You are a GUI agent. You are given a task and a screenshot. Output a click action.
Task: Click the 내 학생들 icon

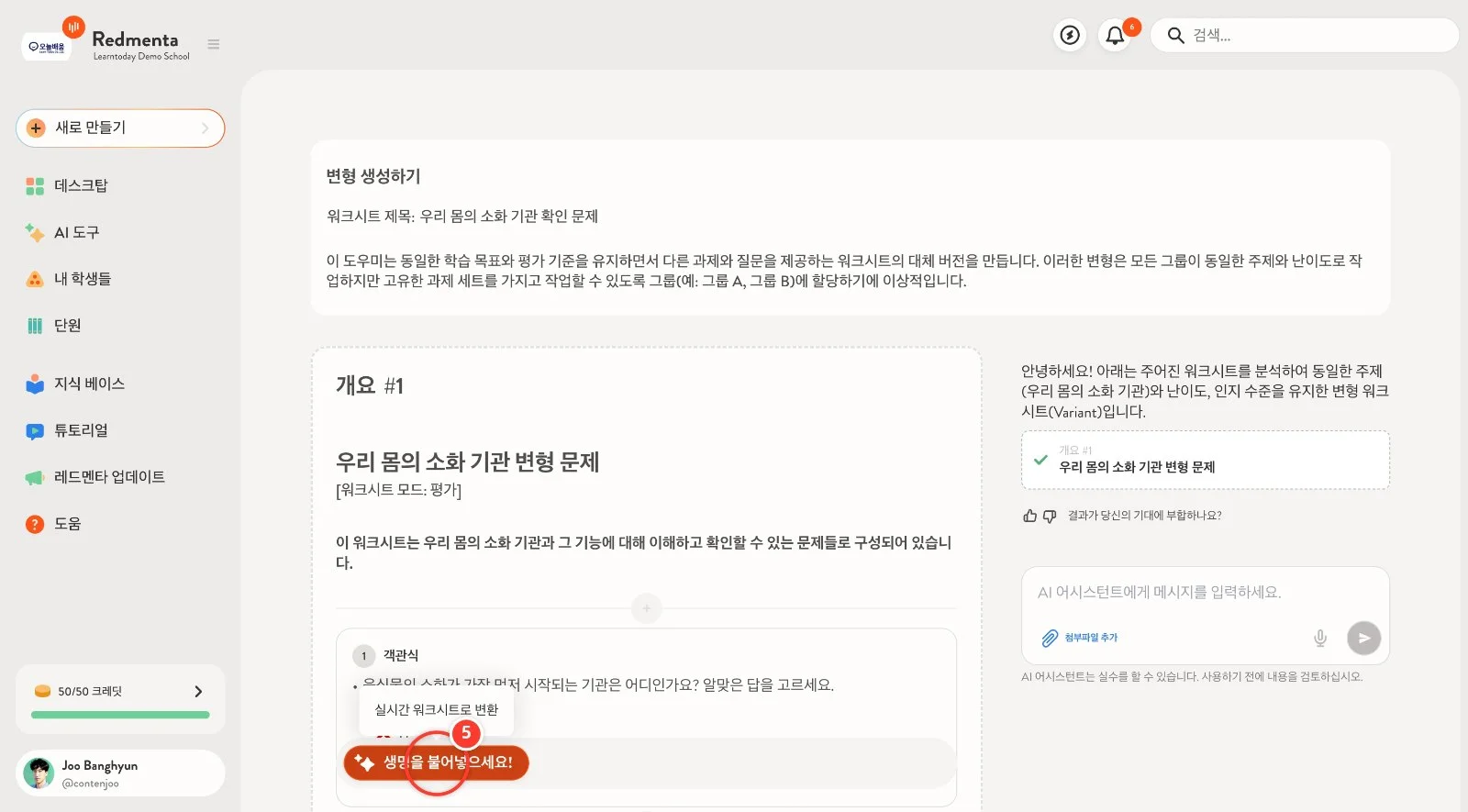pyautogui.click(x=35, y=279)
